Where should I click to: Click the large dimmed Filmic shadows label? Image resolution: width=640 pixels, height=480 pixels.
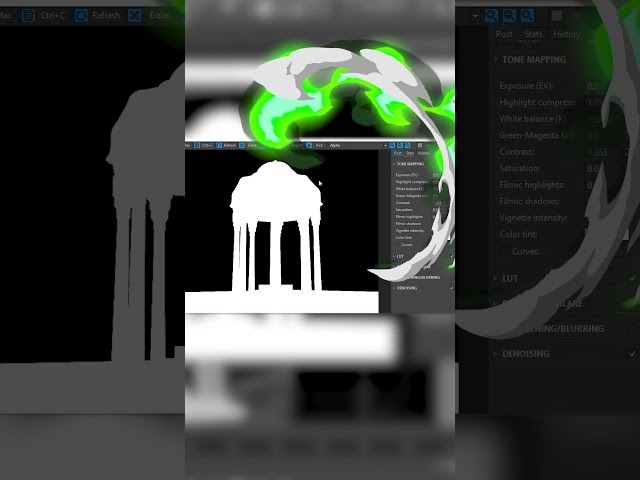(529, 201)
